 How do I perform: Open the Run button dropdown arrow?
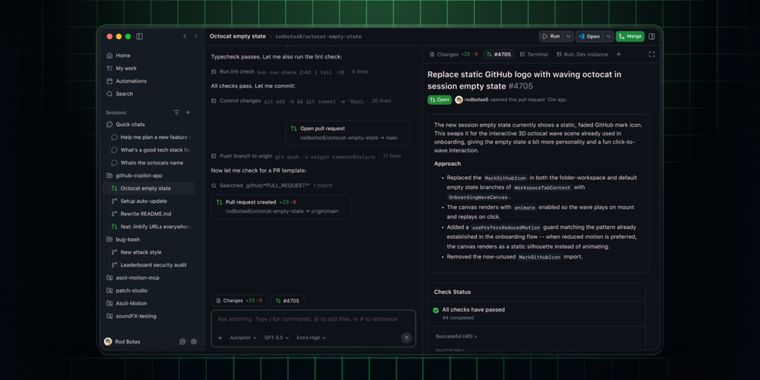(x=569, y=36)
